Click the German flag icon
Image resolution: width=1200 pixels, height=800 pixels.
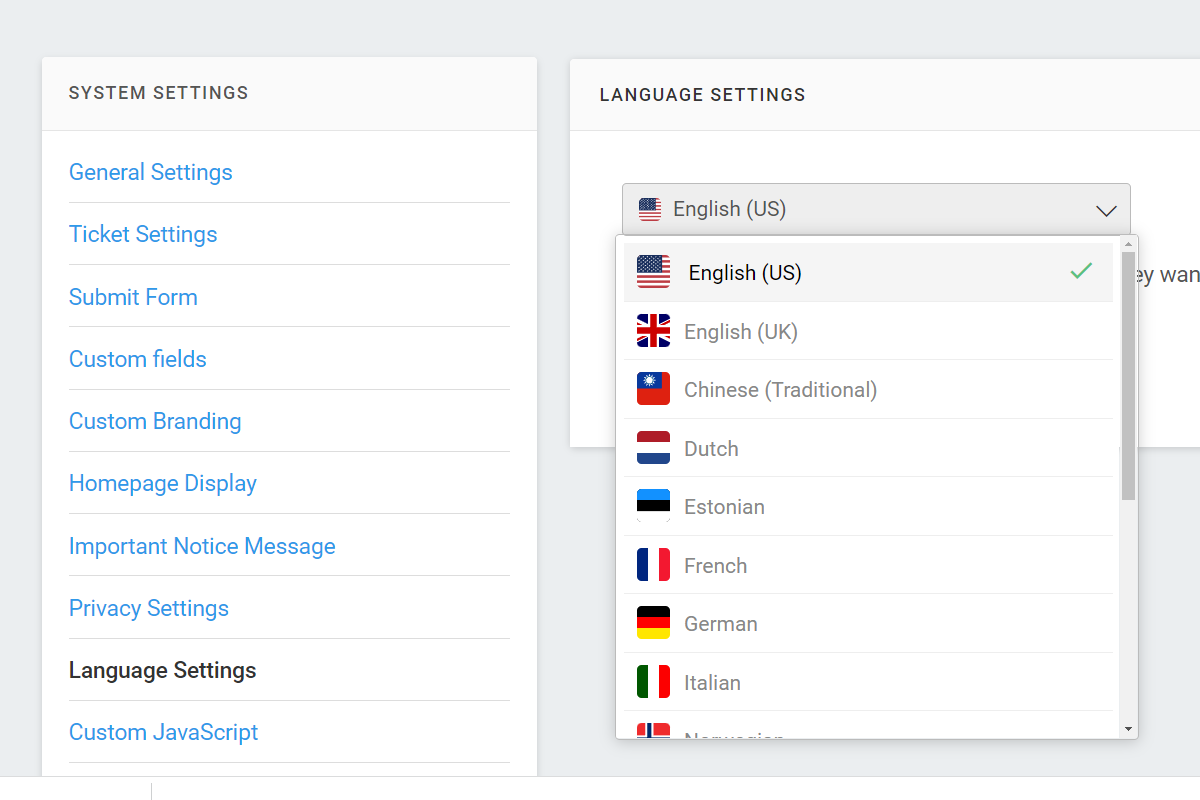pos(653,623)
